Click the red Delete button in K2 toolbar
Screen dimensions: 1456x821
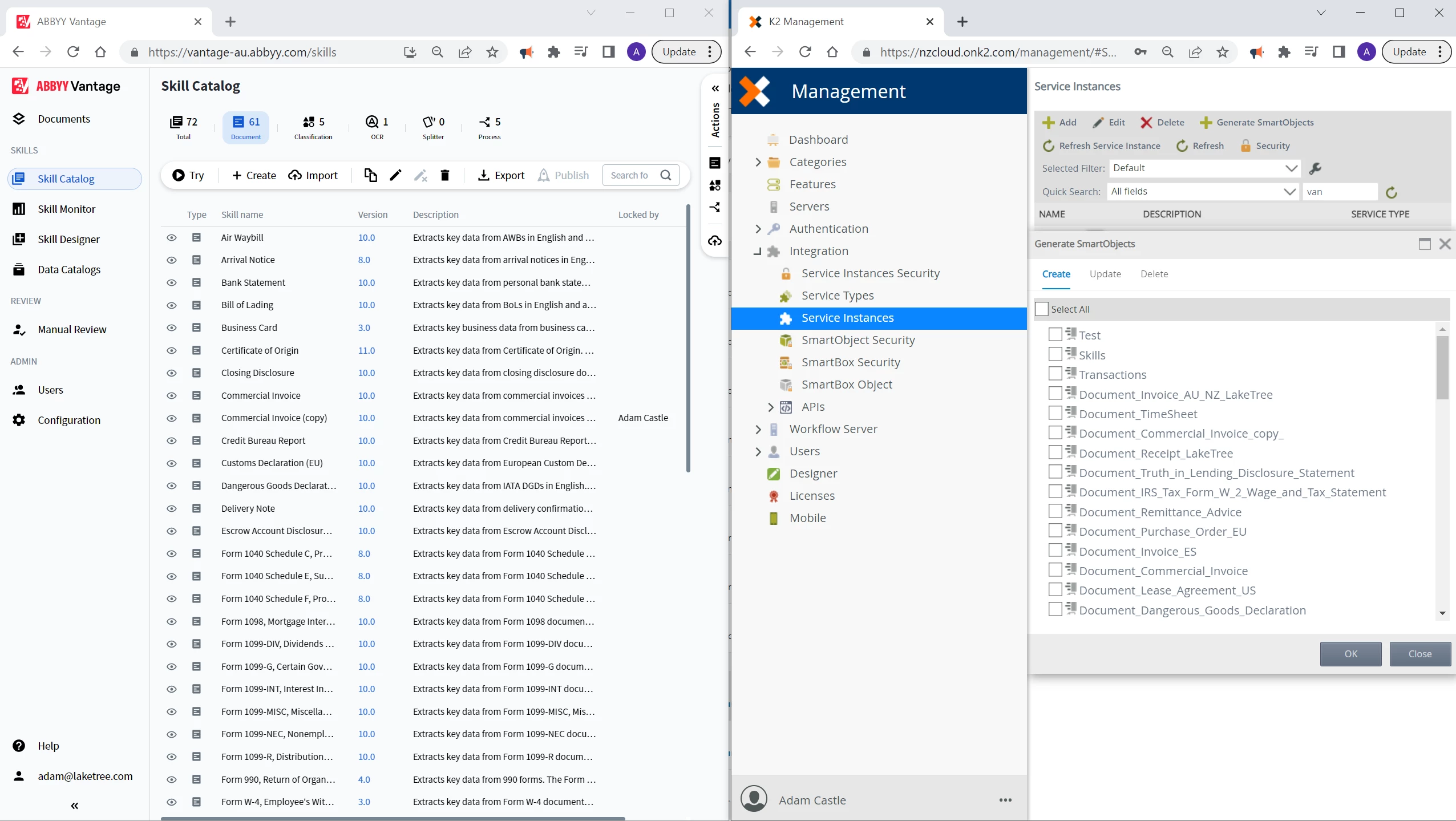click(x=1162, y=122)
